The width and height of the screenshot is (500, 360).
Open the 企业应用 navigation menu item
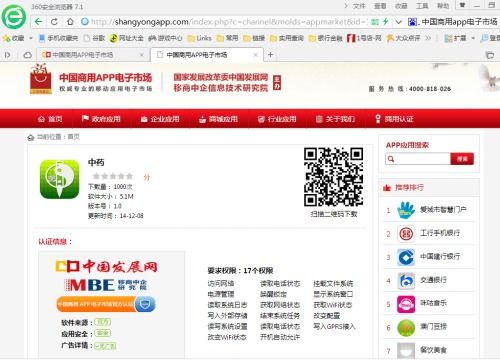(x=160, y=119)
